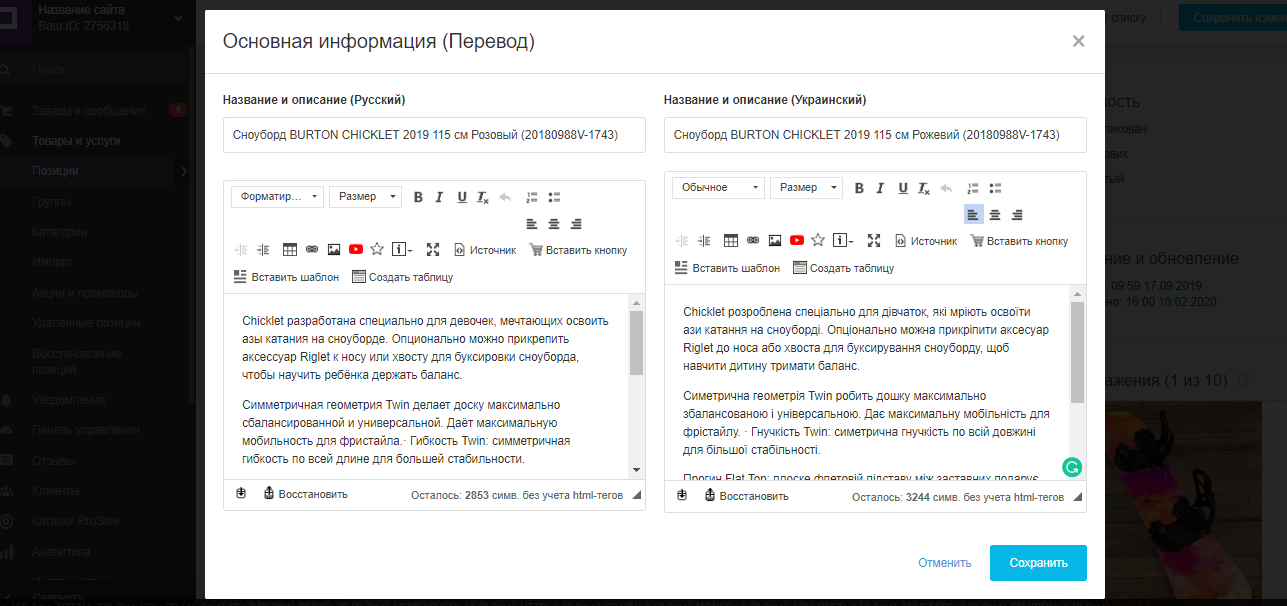Screen dimensions: 1287x606
Task: Click Вставить шаблон in Ukrainian editor
Action: 727,268
